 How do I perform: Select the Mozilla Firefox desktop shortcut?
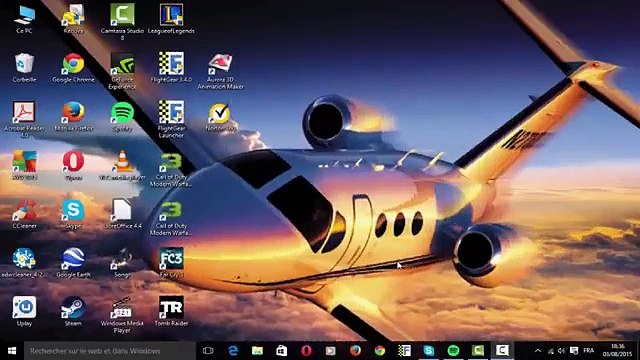pyautogui.click(x=73, y=116)
